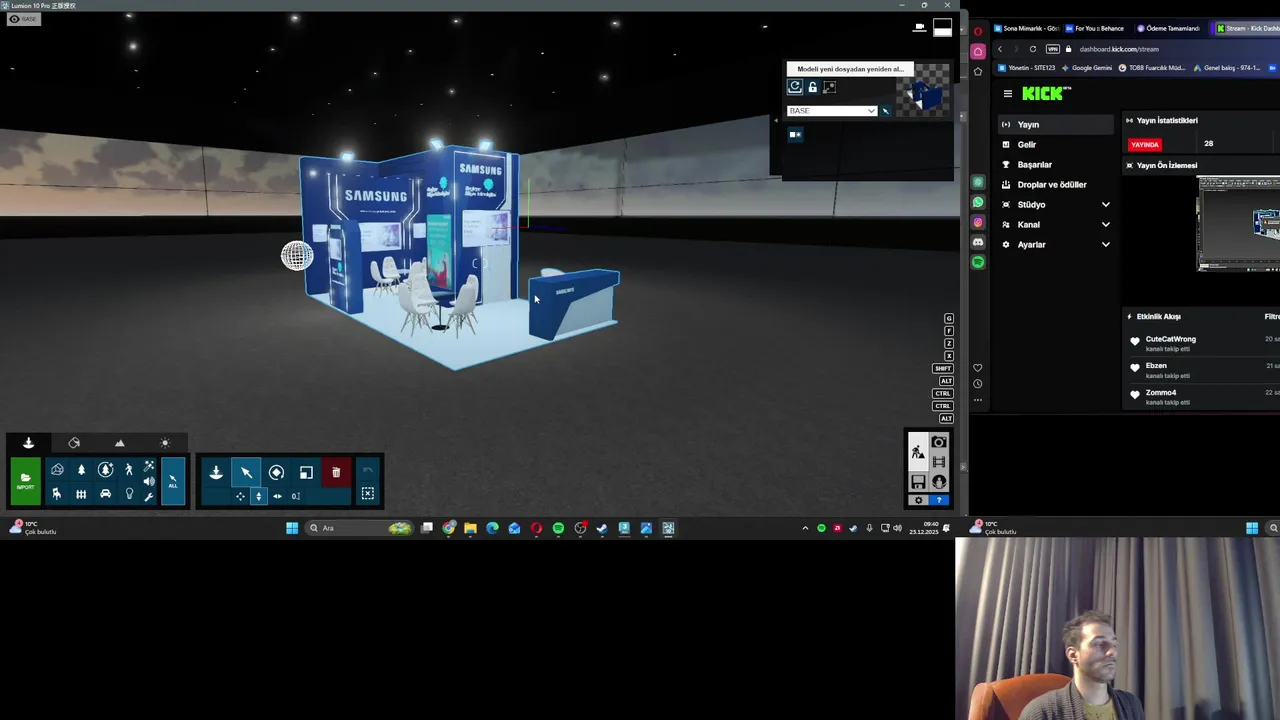The image size is (1280, 720).
Task: Click the taskbar Ara search box
Action: pos(358,528)
